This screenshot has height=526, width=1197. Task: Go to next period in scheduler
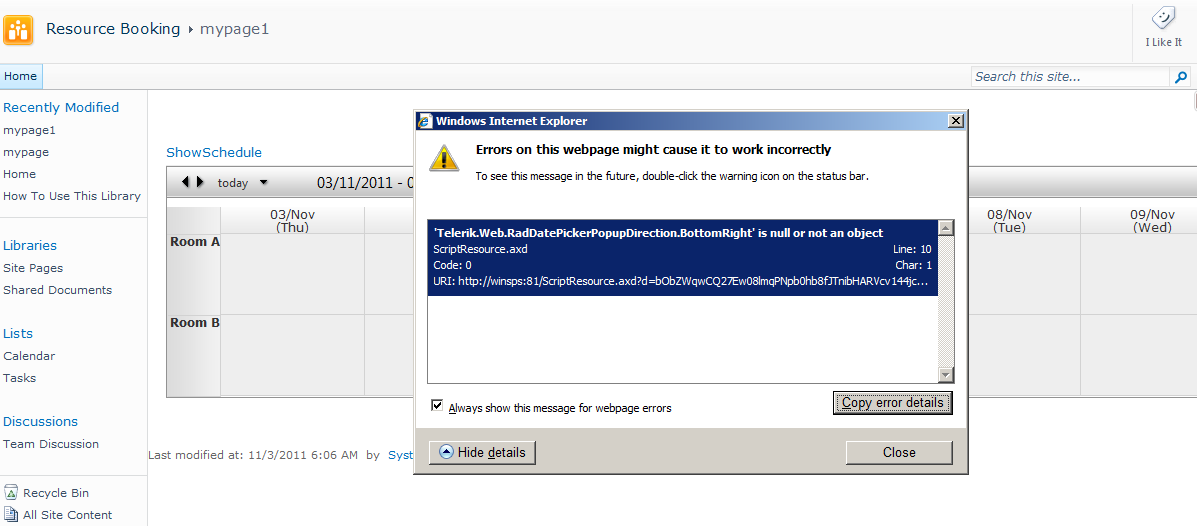[201, 182]
